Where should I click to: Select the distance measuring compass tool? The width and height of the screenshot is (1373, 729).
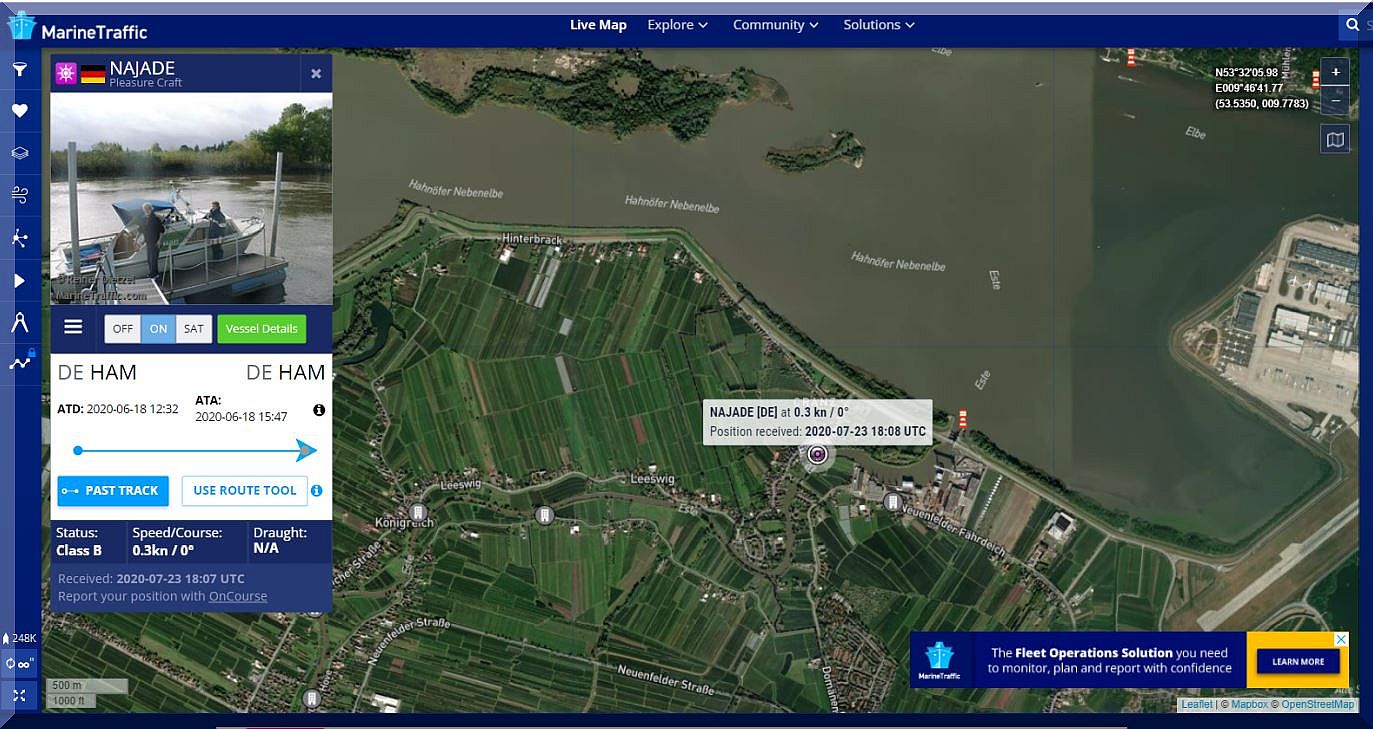tap(19, 322)
